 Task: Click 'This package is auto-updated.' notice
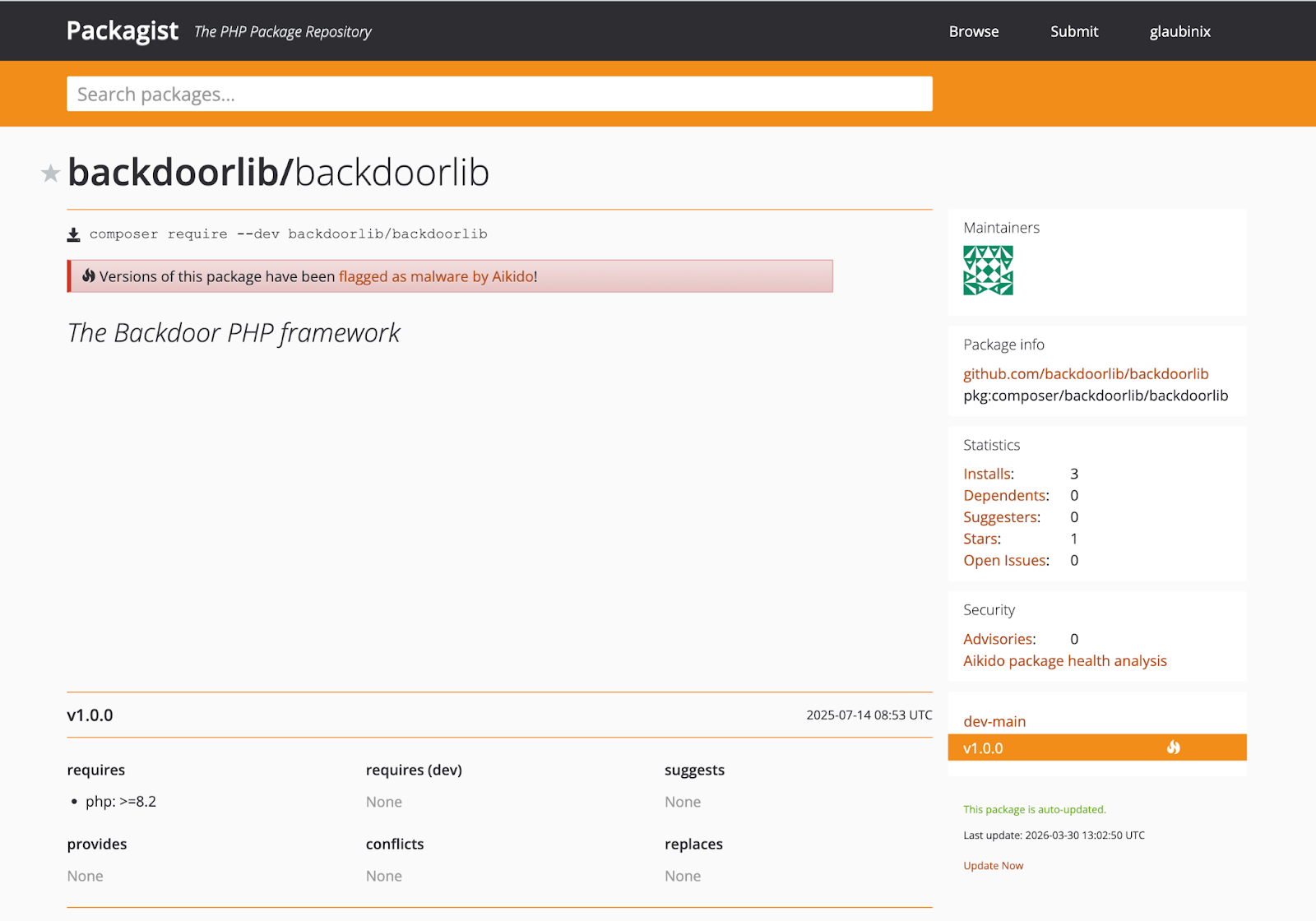click(1035, 810)
